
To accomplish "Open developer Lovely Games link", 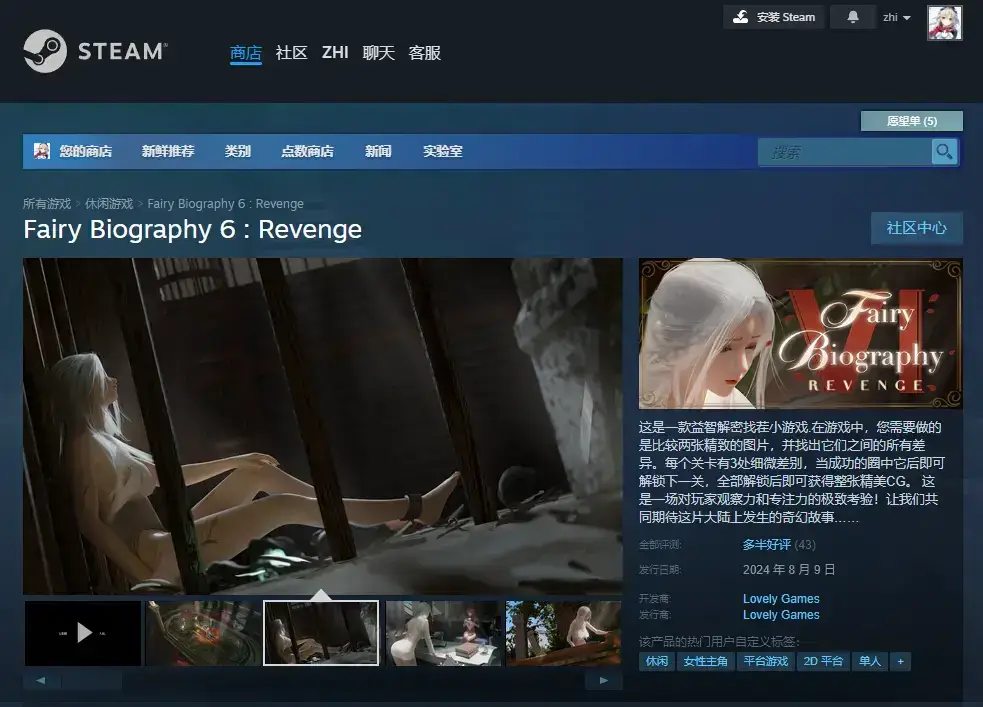I will click(781, 599).
